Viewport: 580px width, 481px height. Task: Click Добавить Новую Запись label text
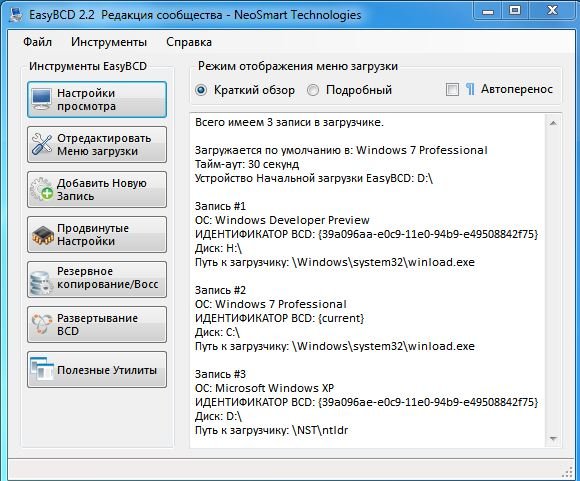click(x=101, y=189)
